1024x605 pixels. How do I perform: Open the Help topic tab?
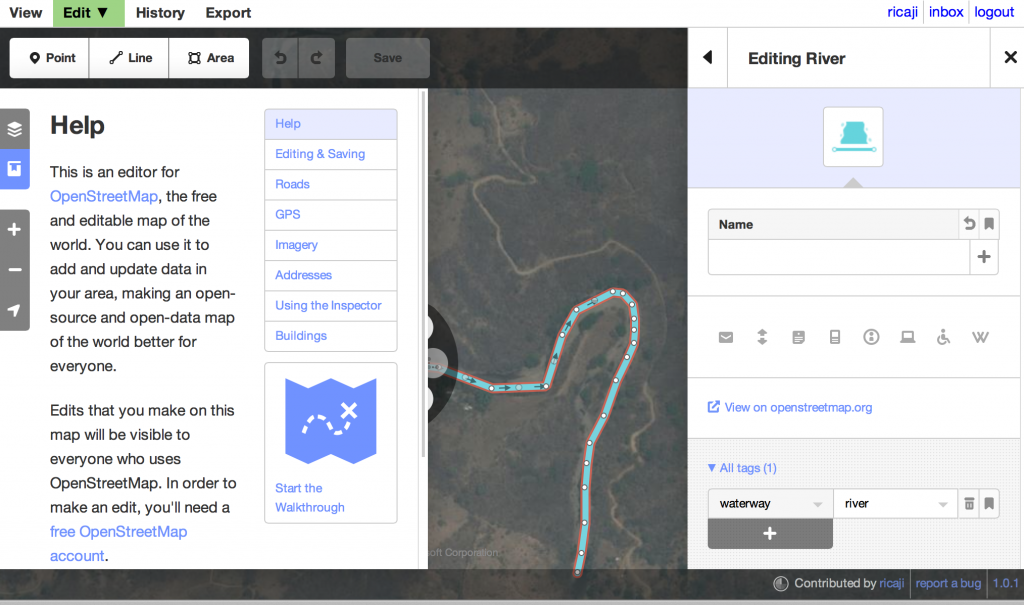pos(330,124)
